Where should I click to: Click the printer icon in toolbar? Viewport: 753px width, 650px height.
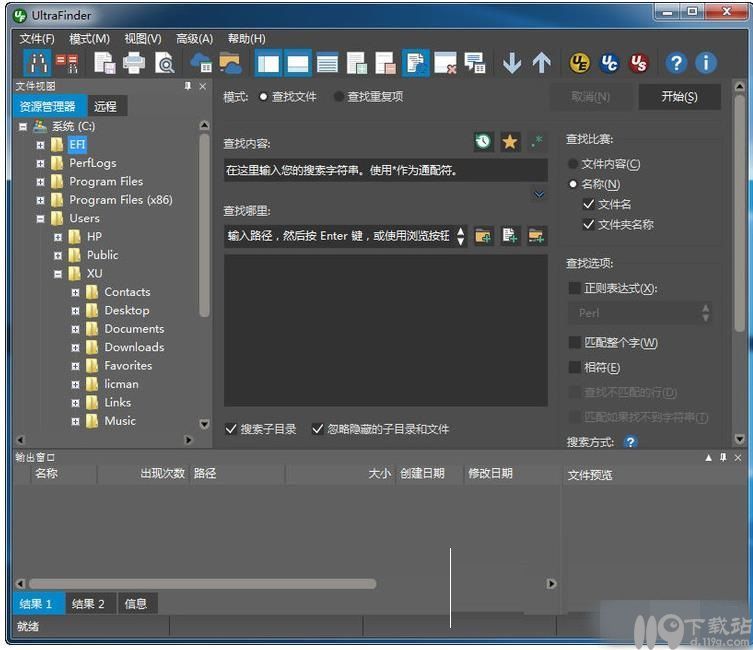134,63
